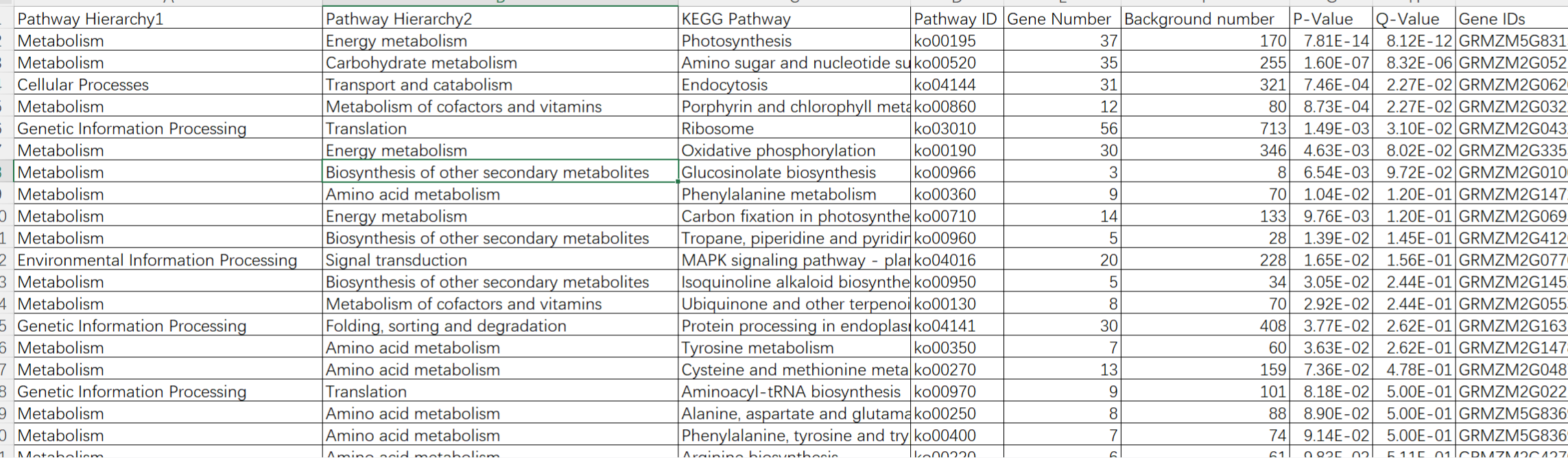
Task: Click the ko04141 pathway ID cell
Action: (956, 326)
